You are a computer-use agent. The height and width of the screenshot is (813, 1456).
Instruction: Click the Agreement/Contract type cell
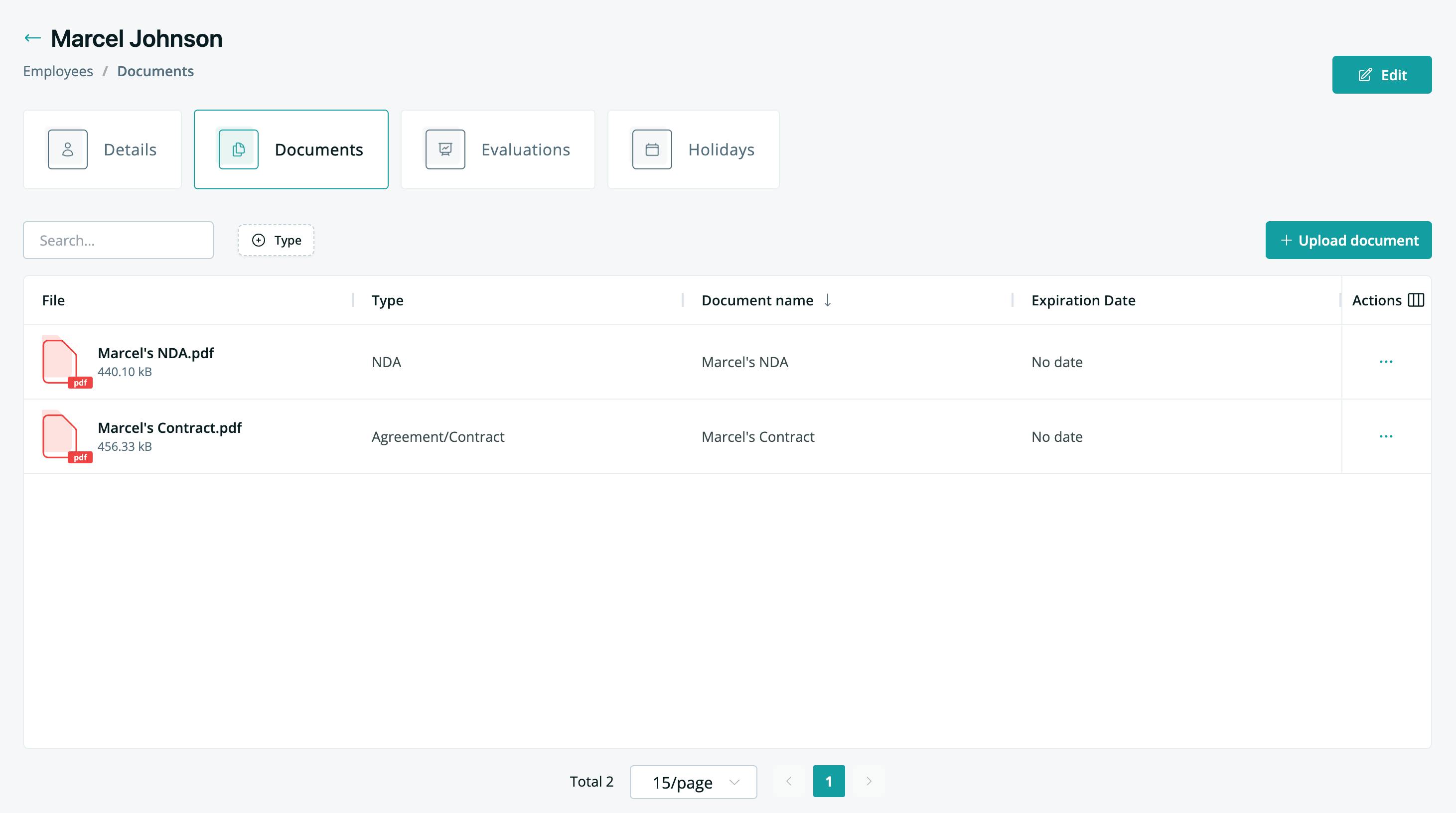(438, 437)
